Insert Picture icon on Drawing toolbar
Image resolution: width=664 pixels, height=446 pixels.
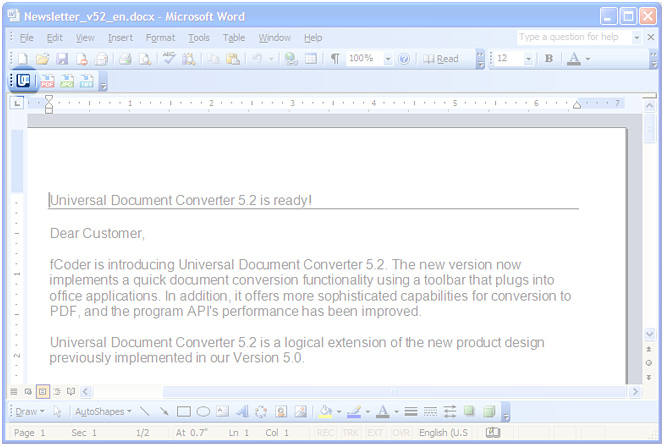(301, 411)
